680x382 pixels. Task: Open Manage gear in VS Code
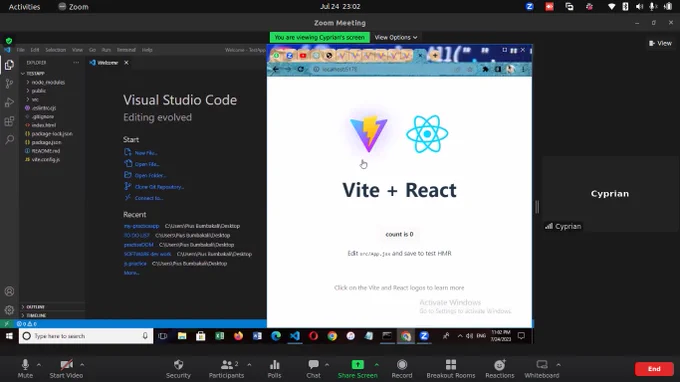click(x=9, y=310)
